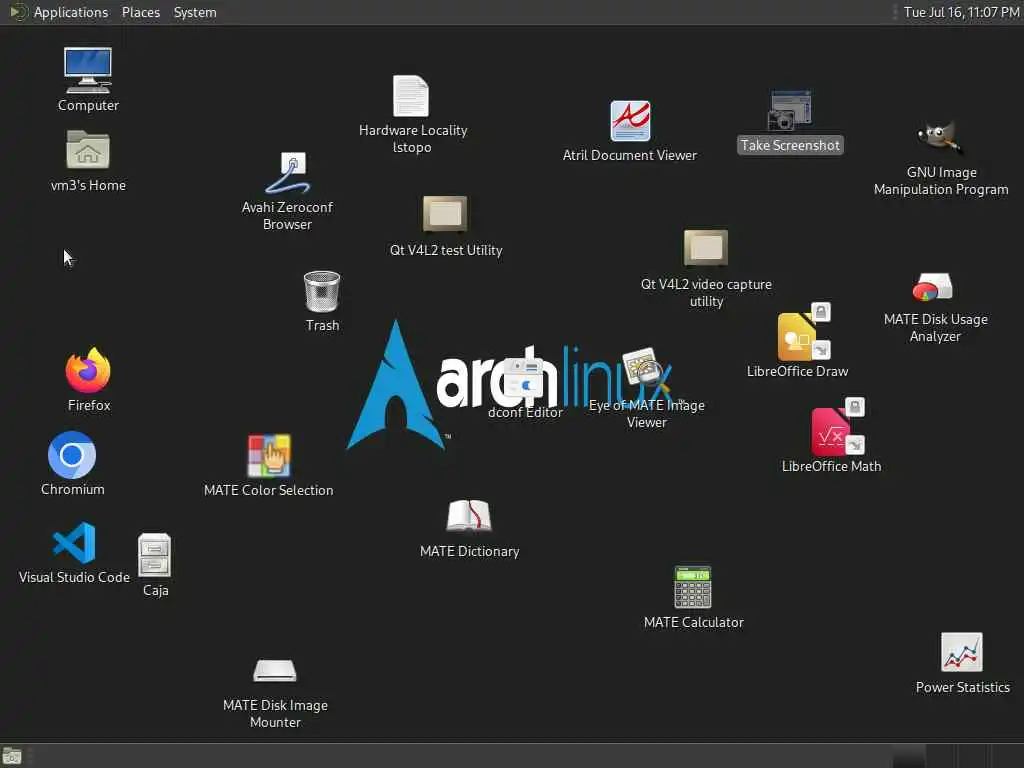Select the MATE Color Selection icon
This screenshot has width=1024, height=768.
(x=269, y=456)
